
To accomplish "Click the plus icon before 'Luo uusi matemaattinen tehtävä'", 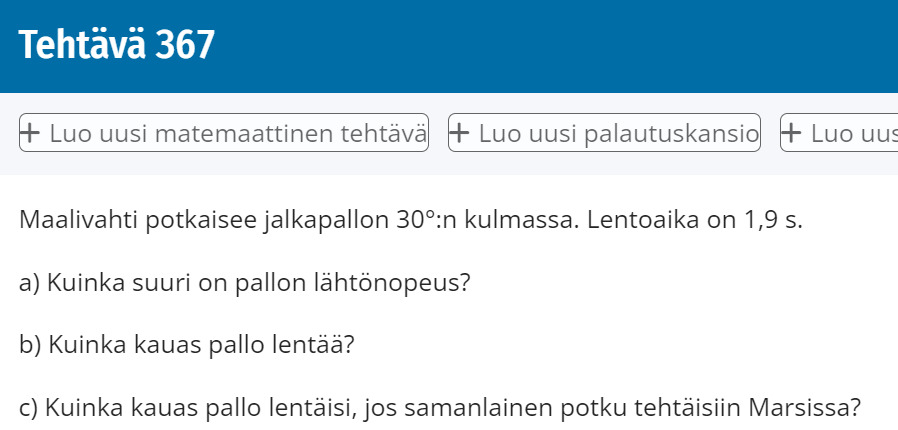I will tap(30, 133).
